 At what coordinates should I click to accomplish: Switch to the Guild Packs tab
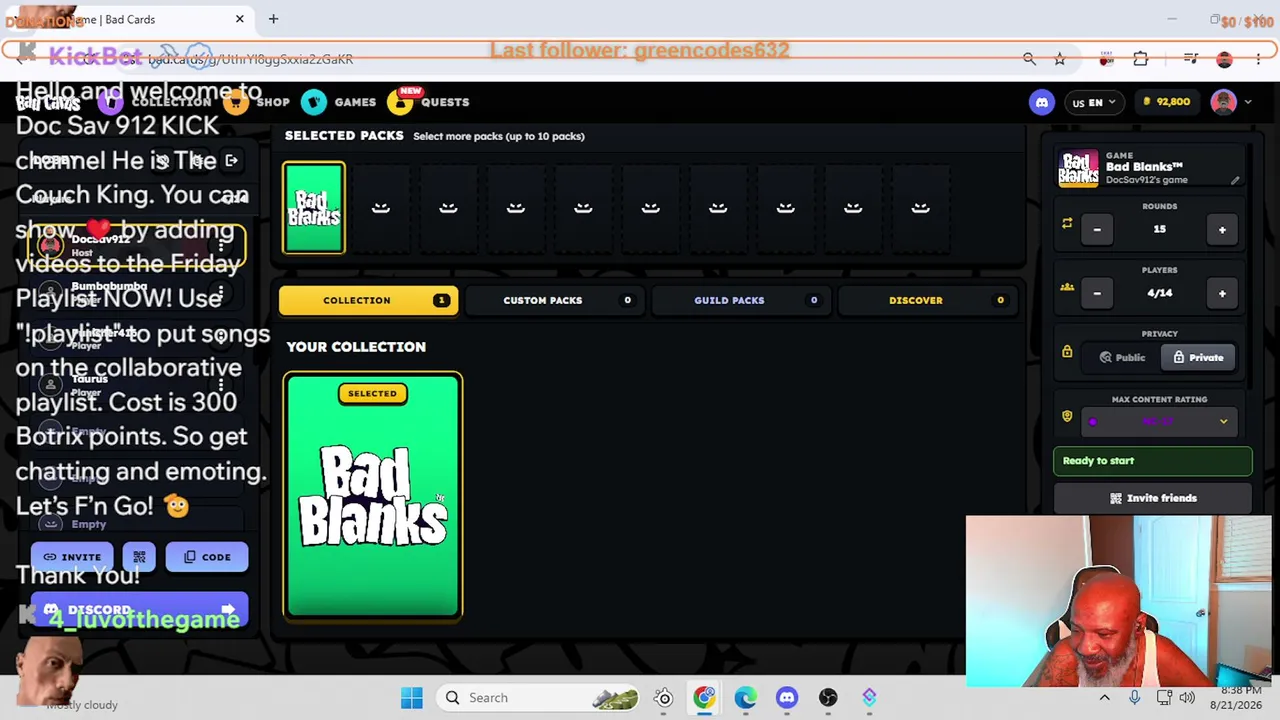click(x=741, y=300)
